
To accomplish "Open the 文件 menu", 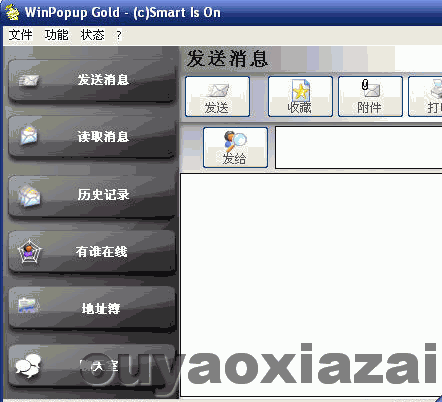I will click(20, 35).
